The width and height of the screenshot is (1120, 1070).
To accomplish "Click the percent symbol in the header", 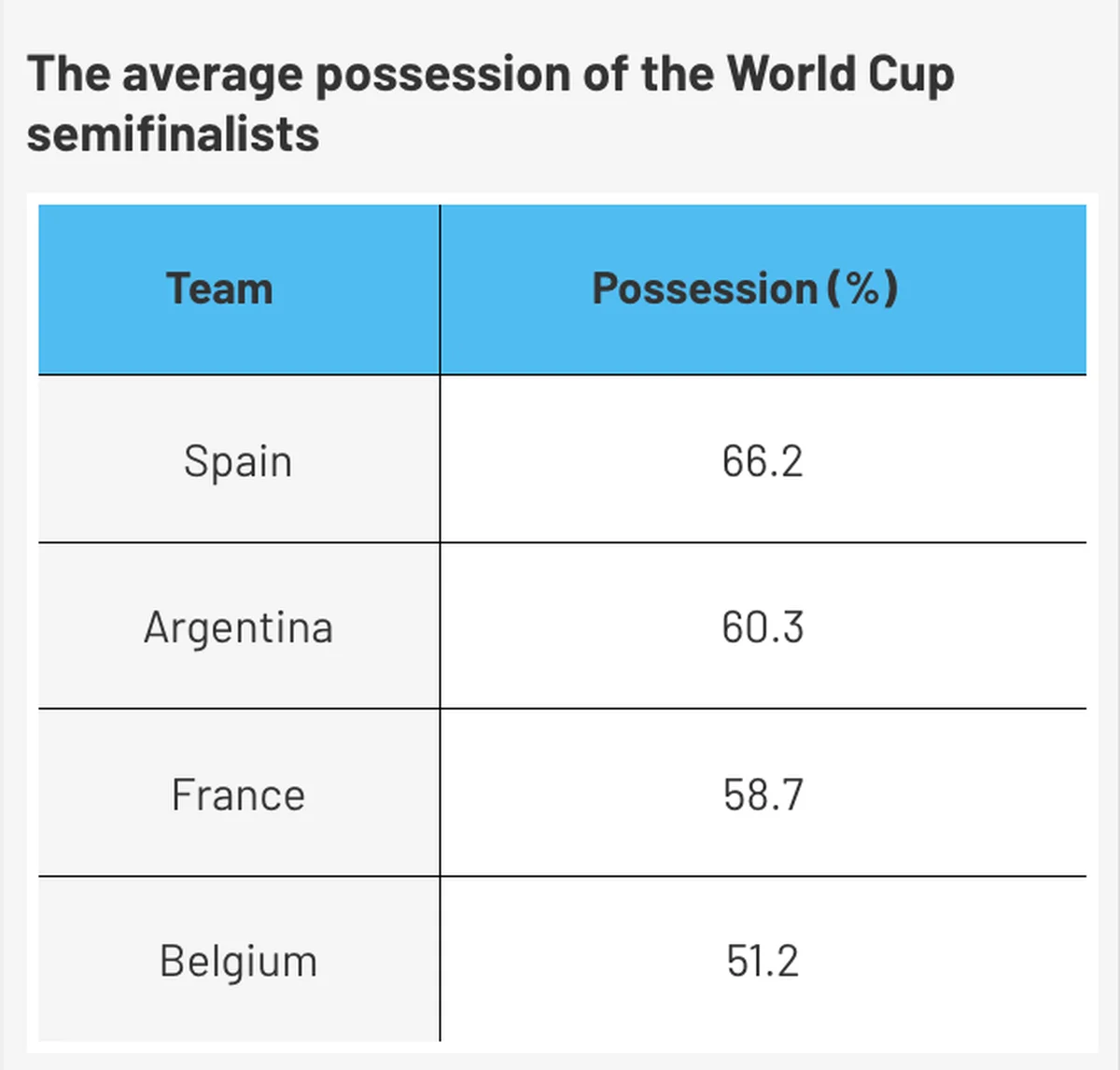I will point(864,289).
